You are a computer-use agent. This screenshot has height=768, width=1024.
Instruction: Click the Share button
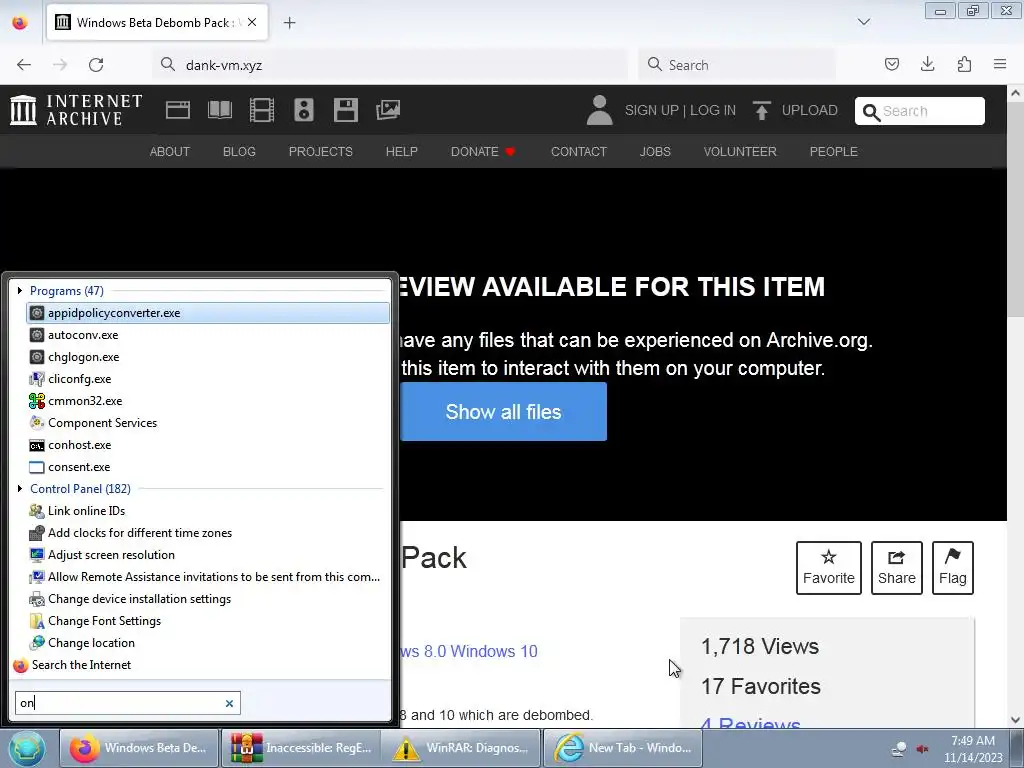(897, 568)
